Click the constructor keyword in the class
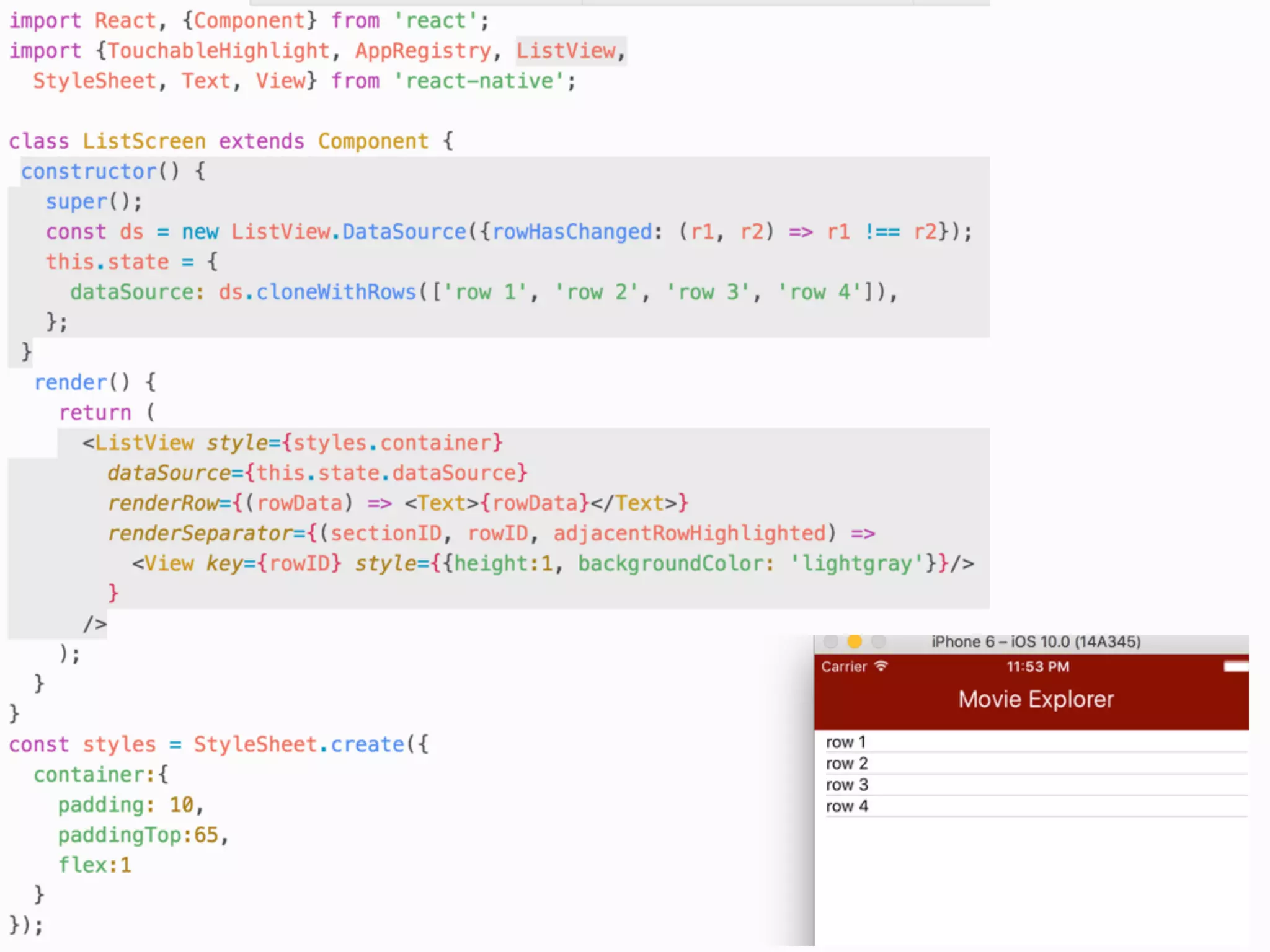This screenshot has height=952, width=1270. coord(89,171)
